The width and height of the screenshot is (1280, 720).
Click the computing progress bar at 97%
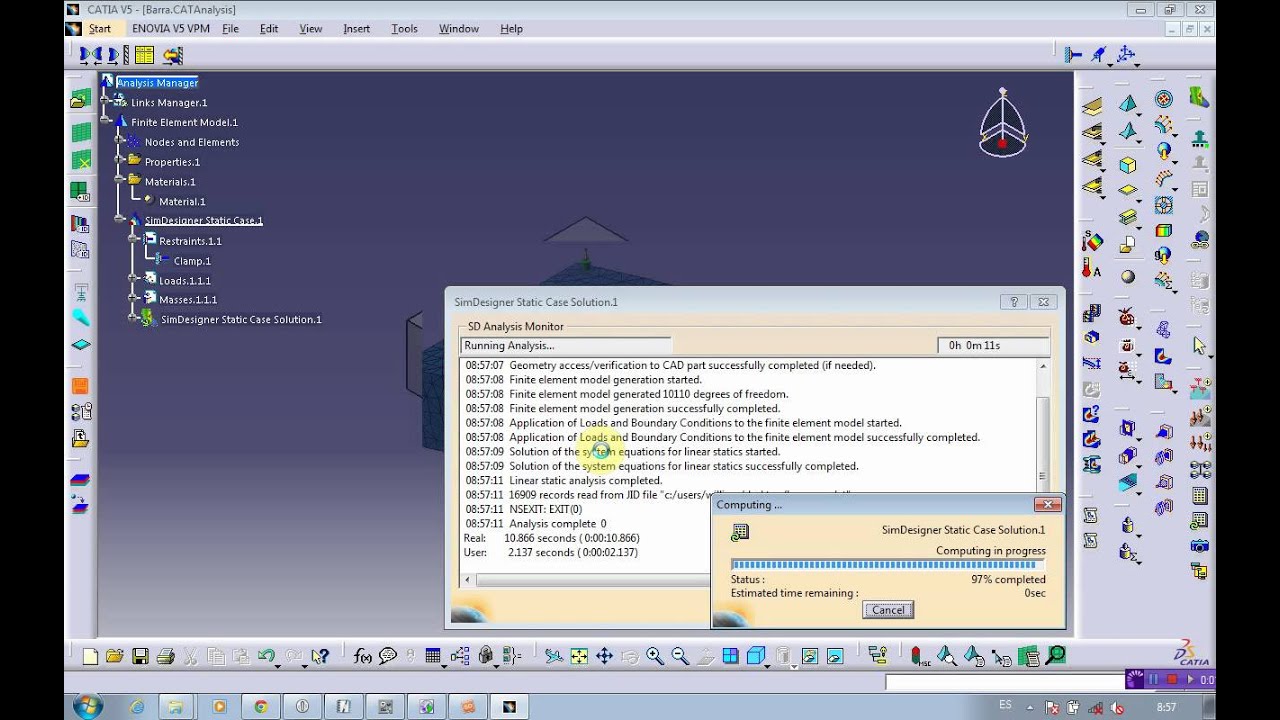coord(887,565)
